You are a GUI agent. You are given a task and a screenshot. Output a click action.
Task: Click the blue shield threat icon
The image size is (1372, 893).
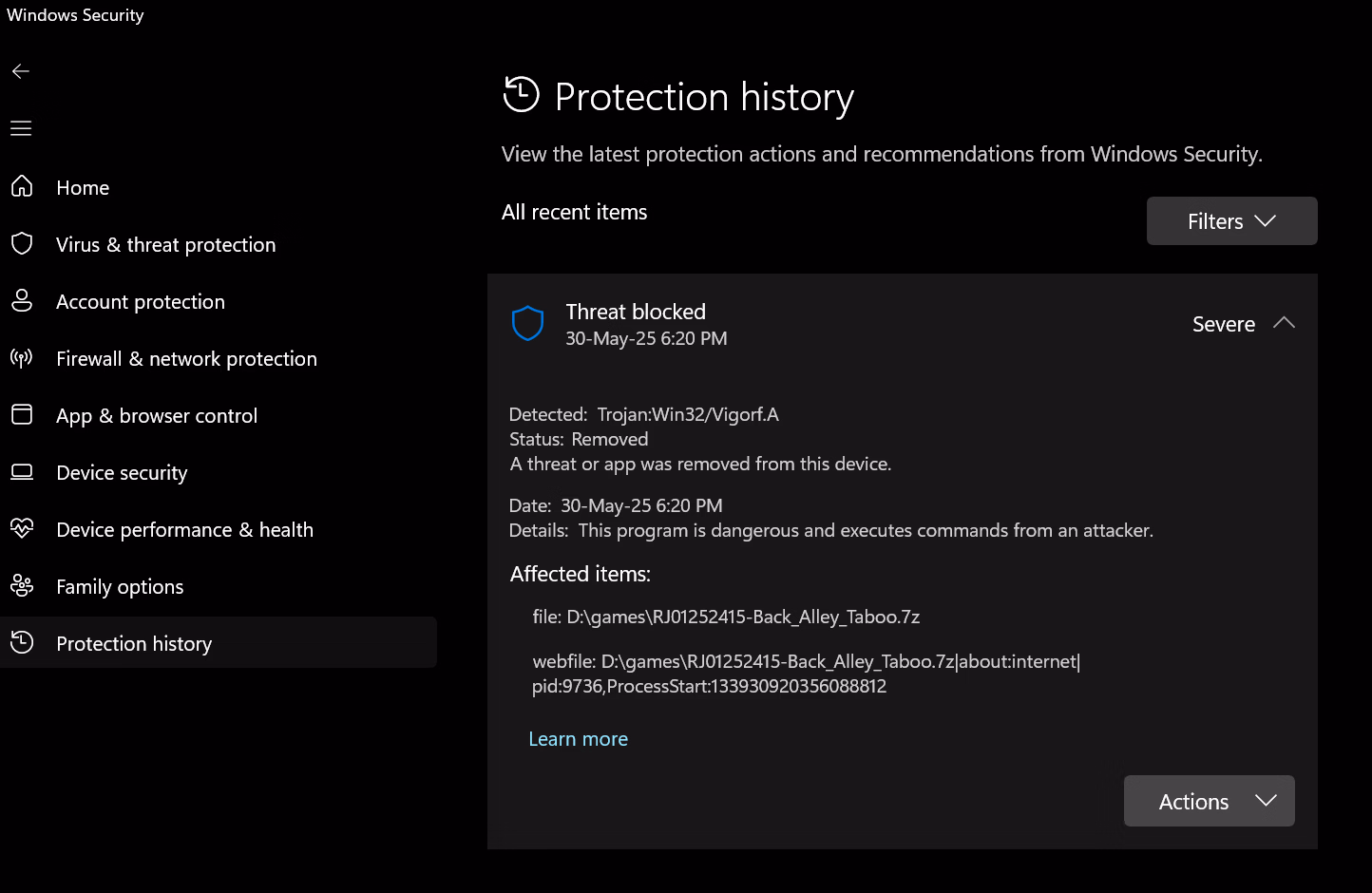[x=527, y=324]
